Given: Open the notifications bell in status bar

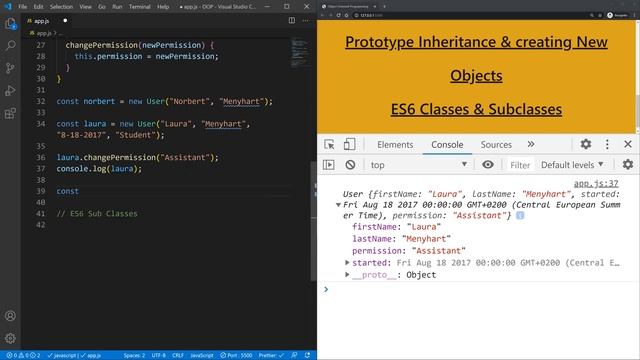Looking at the screenshot, I should pyautogui.click(x=307, y=355).
